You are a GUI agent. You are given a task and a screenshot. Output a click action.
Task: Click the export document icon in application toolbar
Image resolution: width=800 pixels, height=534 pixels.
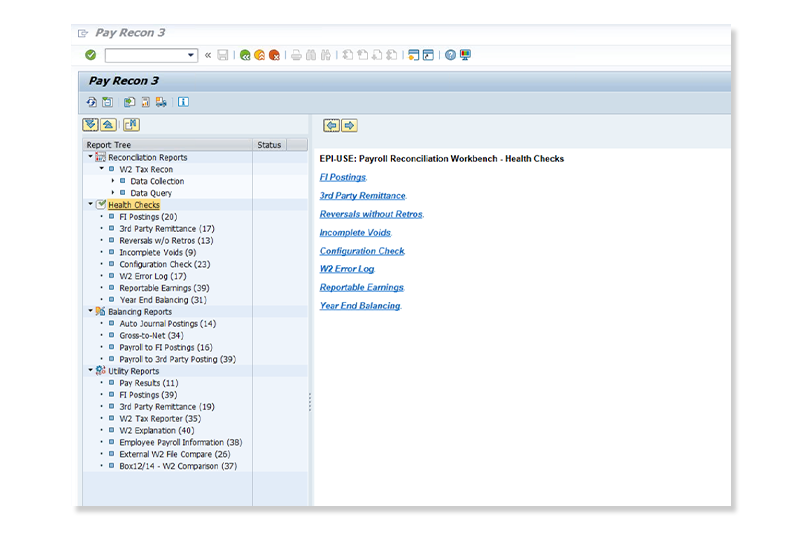[130, 103]
